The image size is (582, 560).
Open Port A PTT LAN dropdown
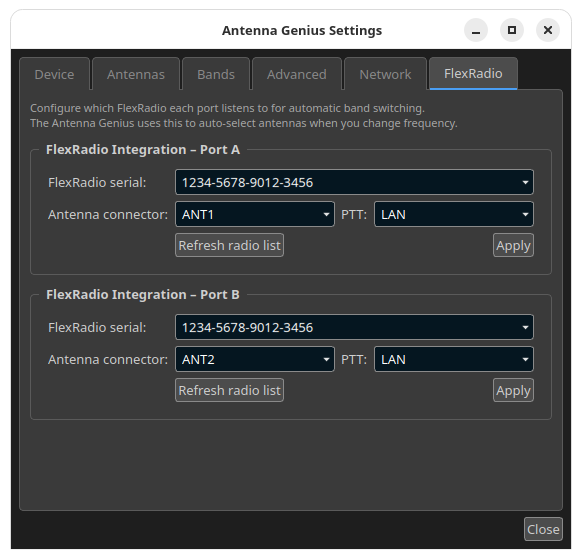point(454,214)
